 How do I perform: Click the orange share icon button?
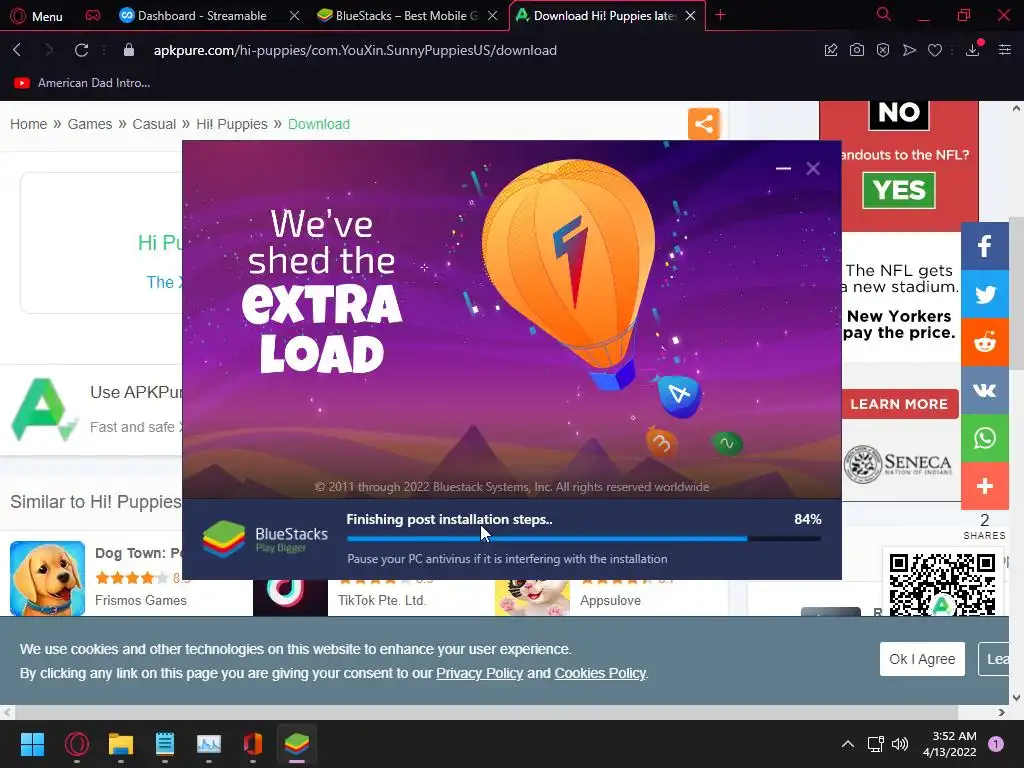pyautogui.click(x=704, y=123)
